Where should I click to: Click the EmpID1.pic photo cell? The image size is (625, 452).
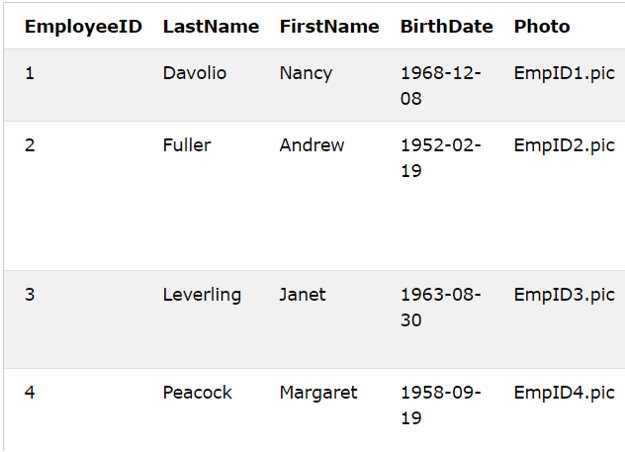pyautogui.click(x=564, y=73)
